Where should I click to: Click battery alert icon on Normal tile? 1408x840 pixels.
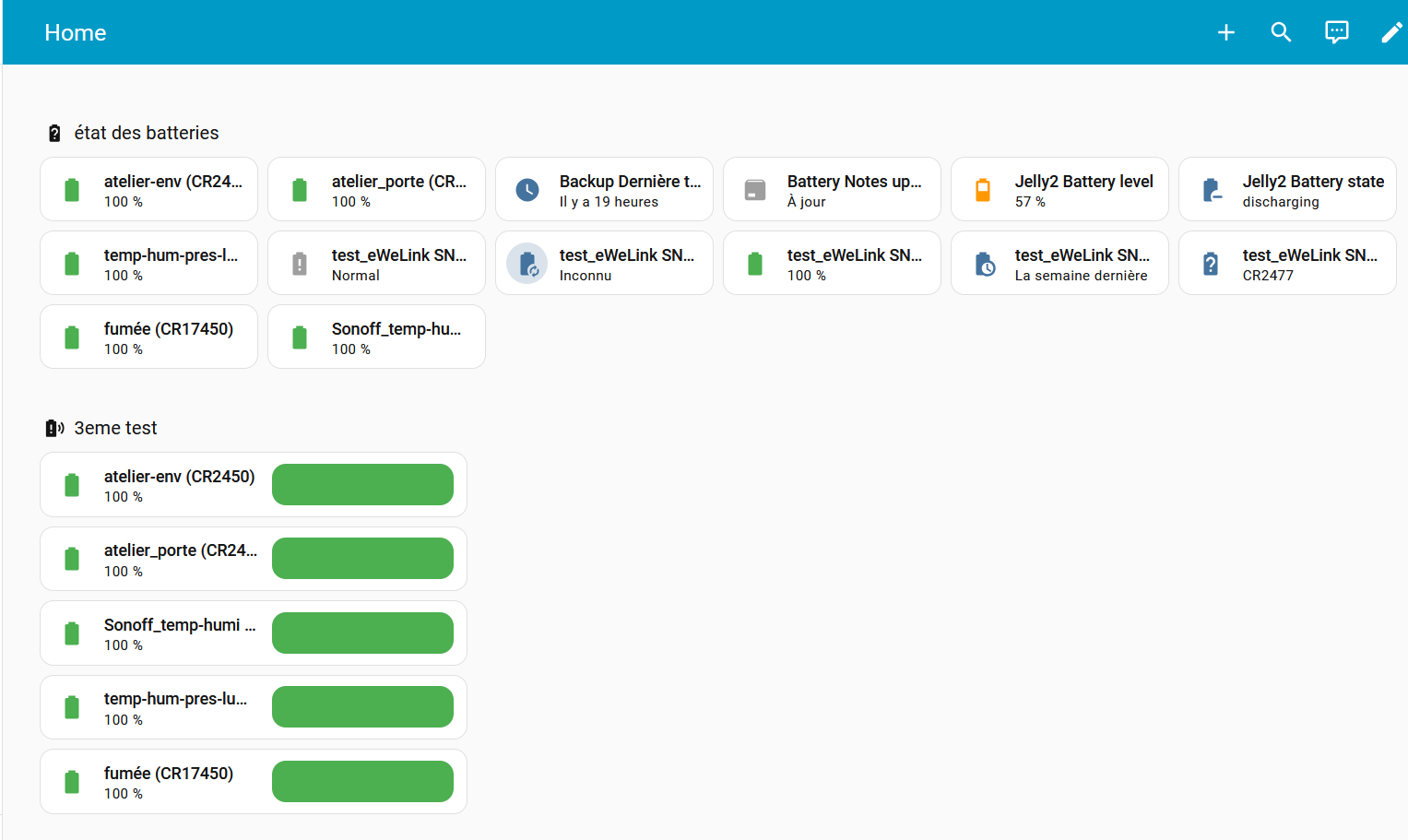(x=300, y=264)
